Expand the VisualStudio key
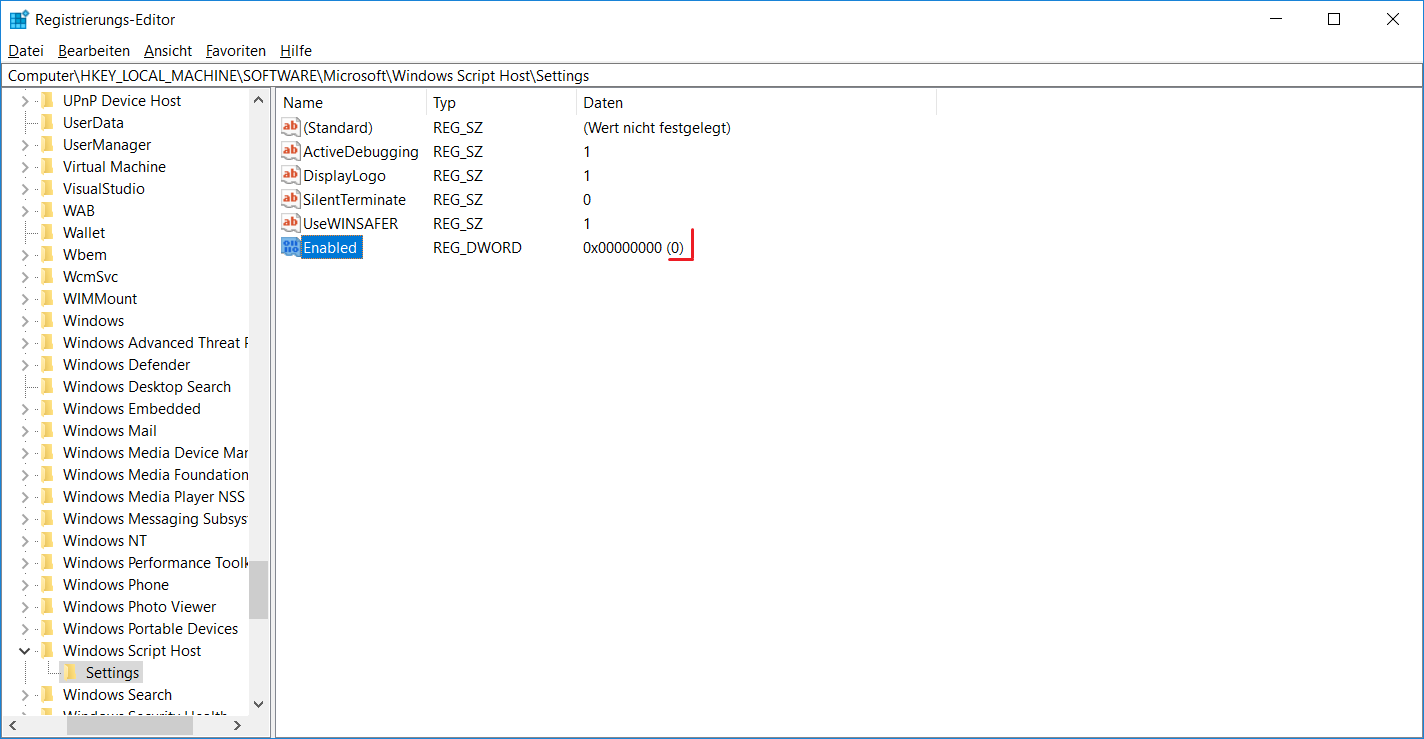The image size is (1424, 739). (25, 188)
